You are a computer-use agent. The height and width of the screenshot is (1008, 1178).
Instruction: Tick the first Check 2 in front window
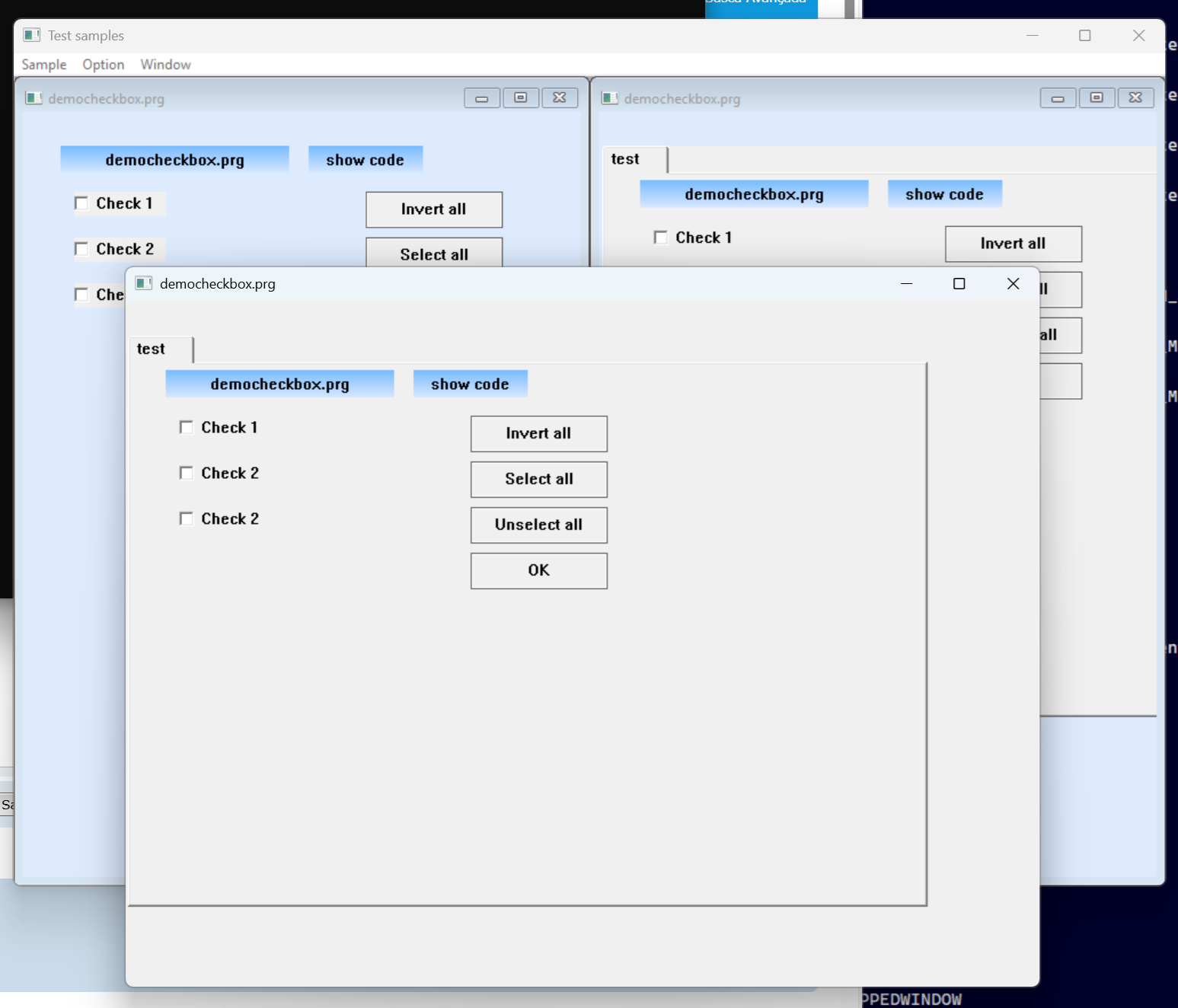click(x=186, y=473)
